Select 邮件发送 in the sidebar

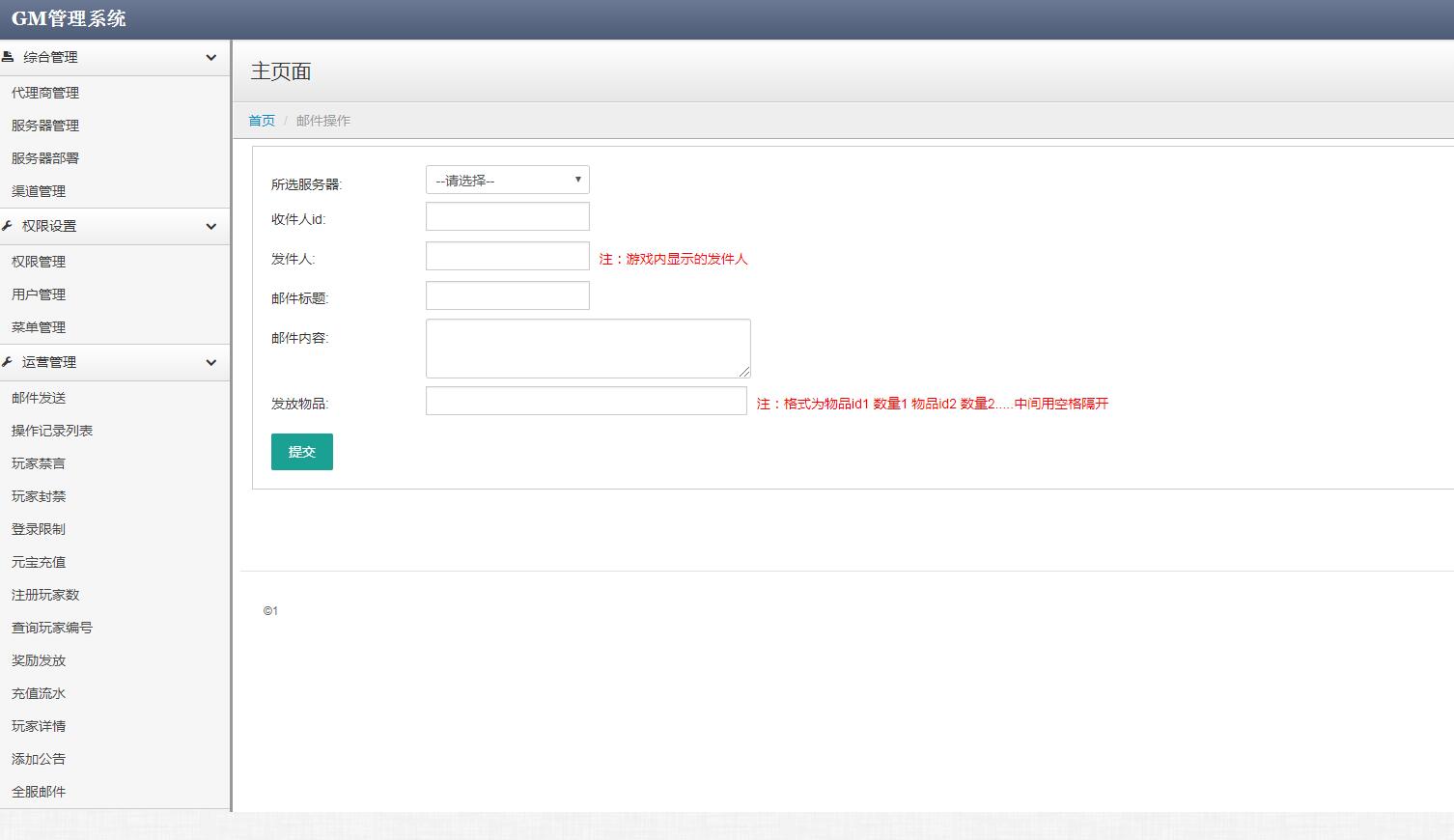(39, 398)
